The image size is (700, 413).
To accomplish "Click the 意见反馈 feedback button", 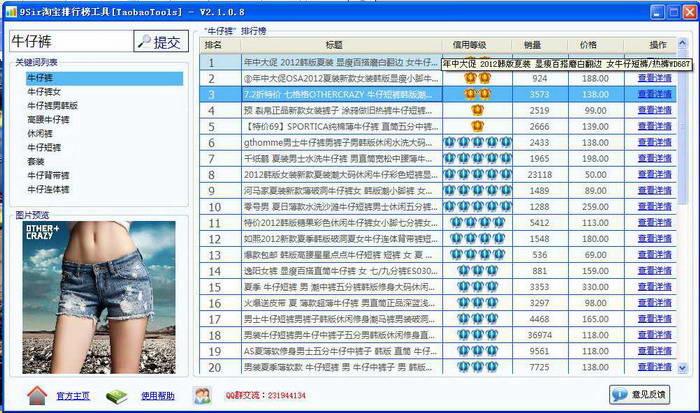I will click(640, 396).
